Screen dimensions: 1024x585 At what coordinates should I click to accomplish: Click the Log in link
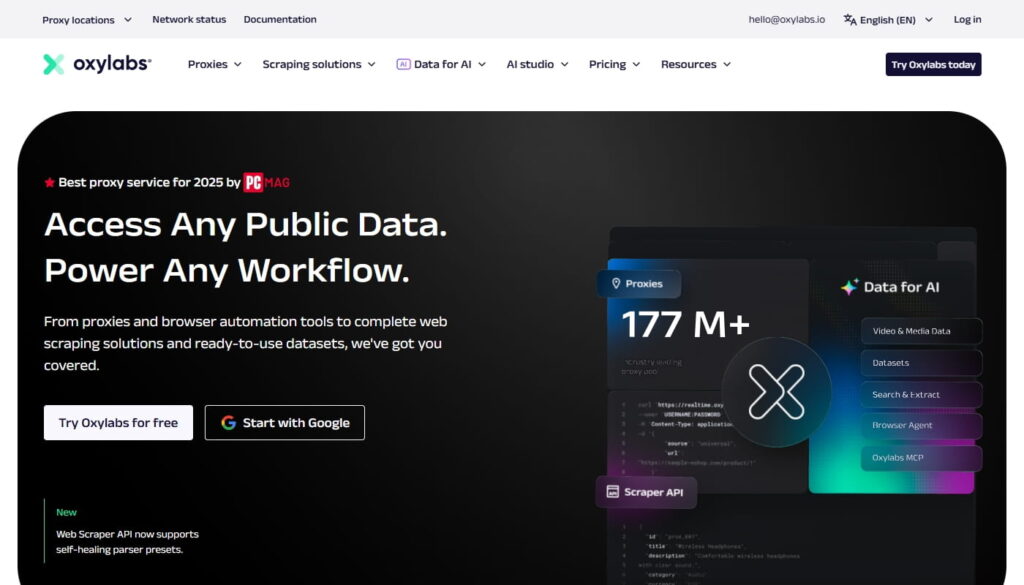click(967, 19)
